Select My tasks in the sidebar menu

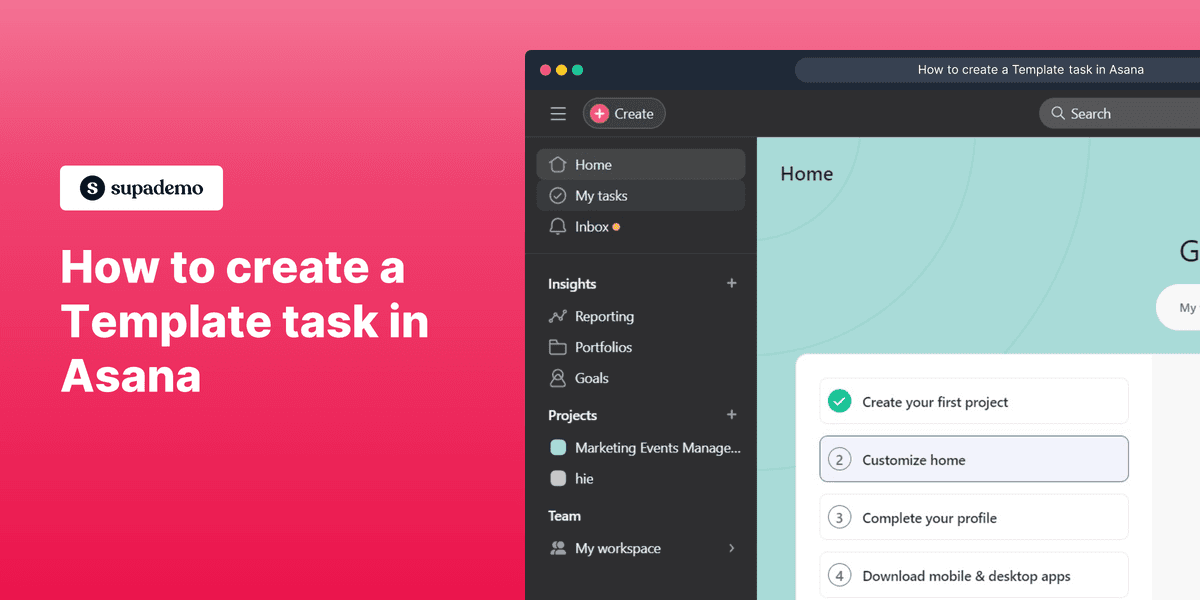[601, 195]
